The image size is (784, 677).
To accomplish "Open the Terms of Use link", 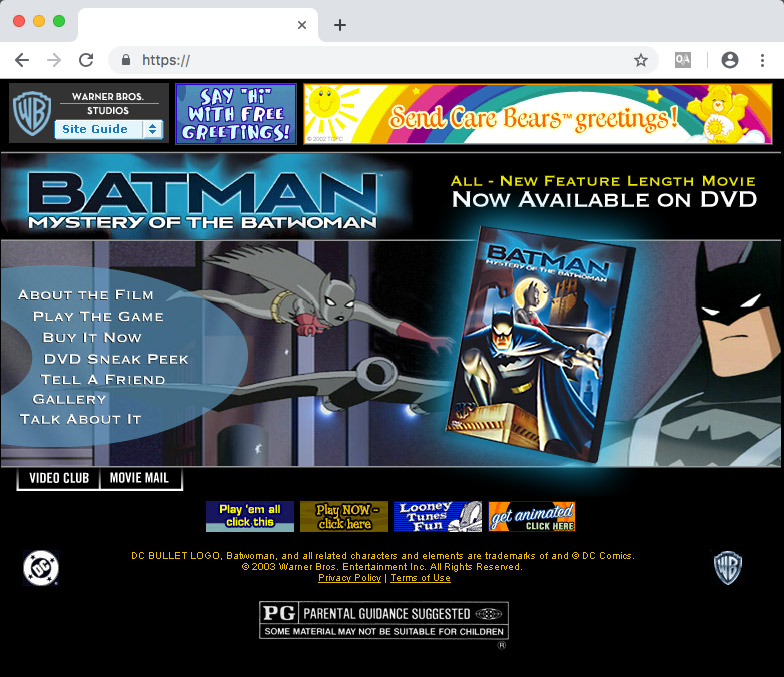I will click(x=420, y=578).
